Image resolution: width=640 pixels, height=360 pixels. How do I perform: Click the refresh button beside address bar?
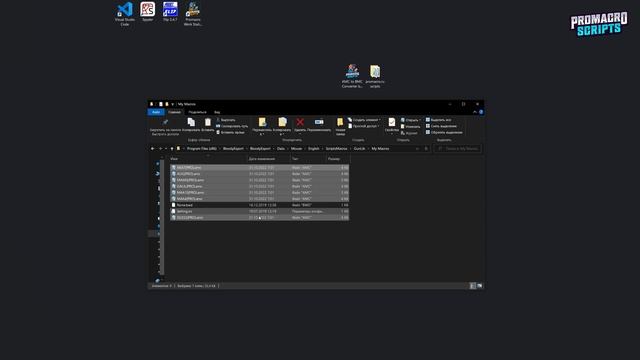click(x=426, y=149)
